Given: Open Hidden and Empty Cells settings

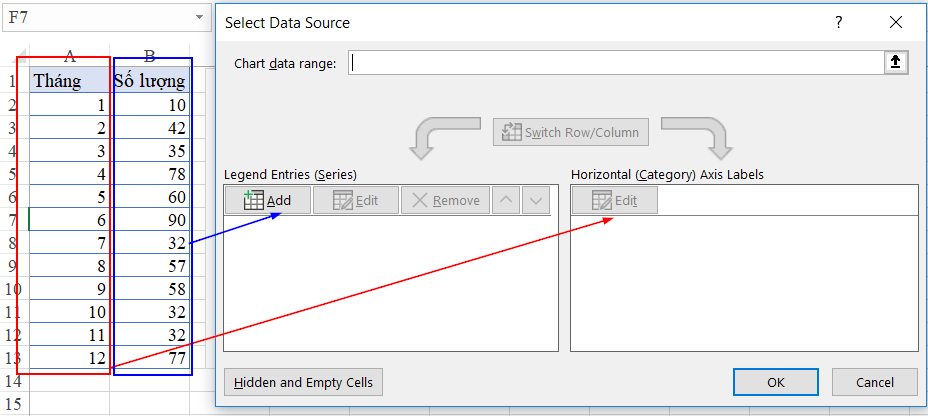Looking at the screenshot, I should coord(304,382).
